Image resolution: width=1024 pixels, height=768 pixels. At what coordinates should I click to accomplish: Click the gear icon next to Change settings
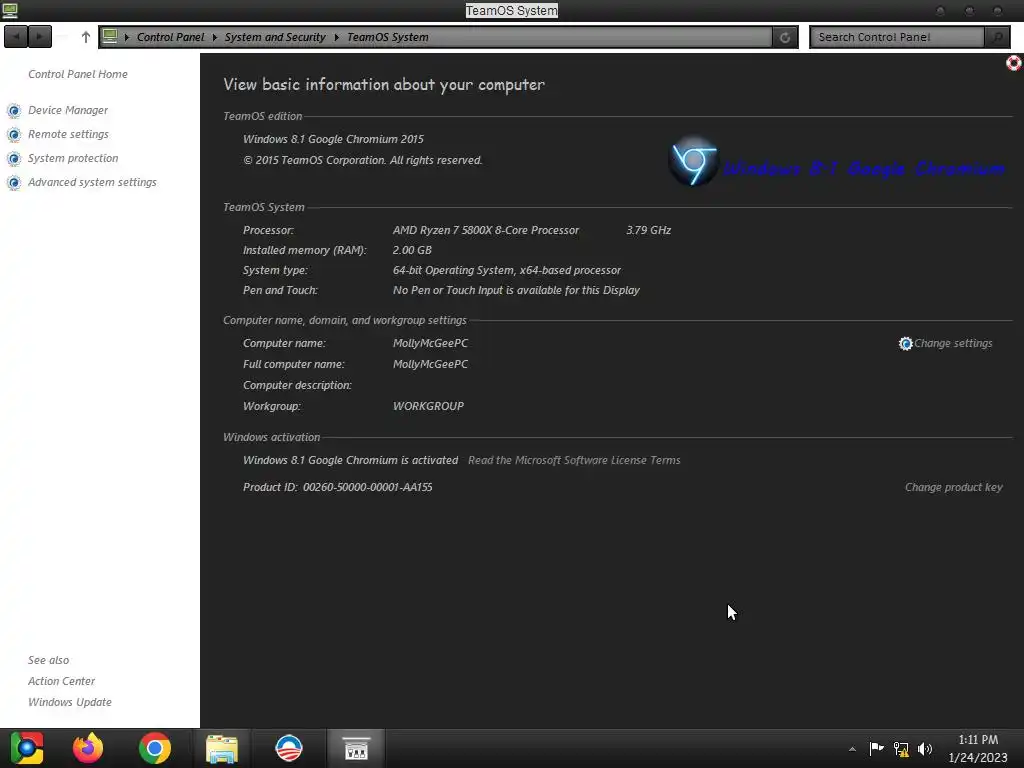(905, 344)
